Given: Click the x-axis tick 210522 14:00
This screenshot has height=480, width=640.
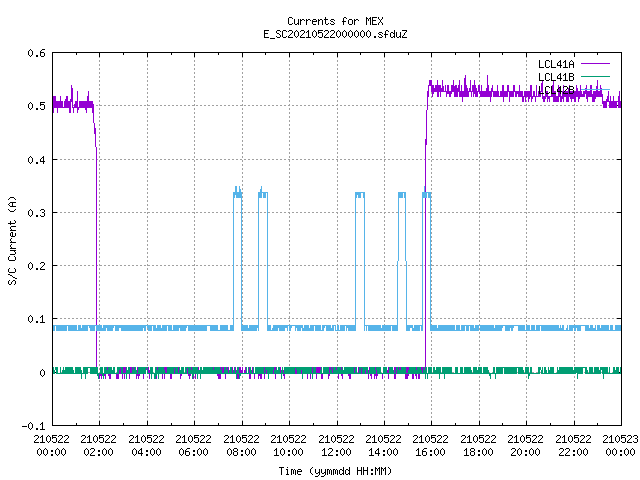Looking at the screenshot, I should [383, 445].
